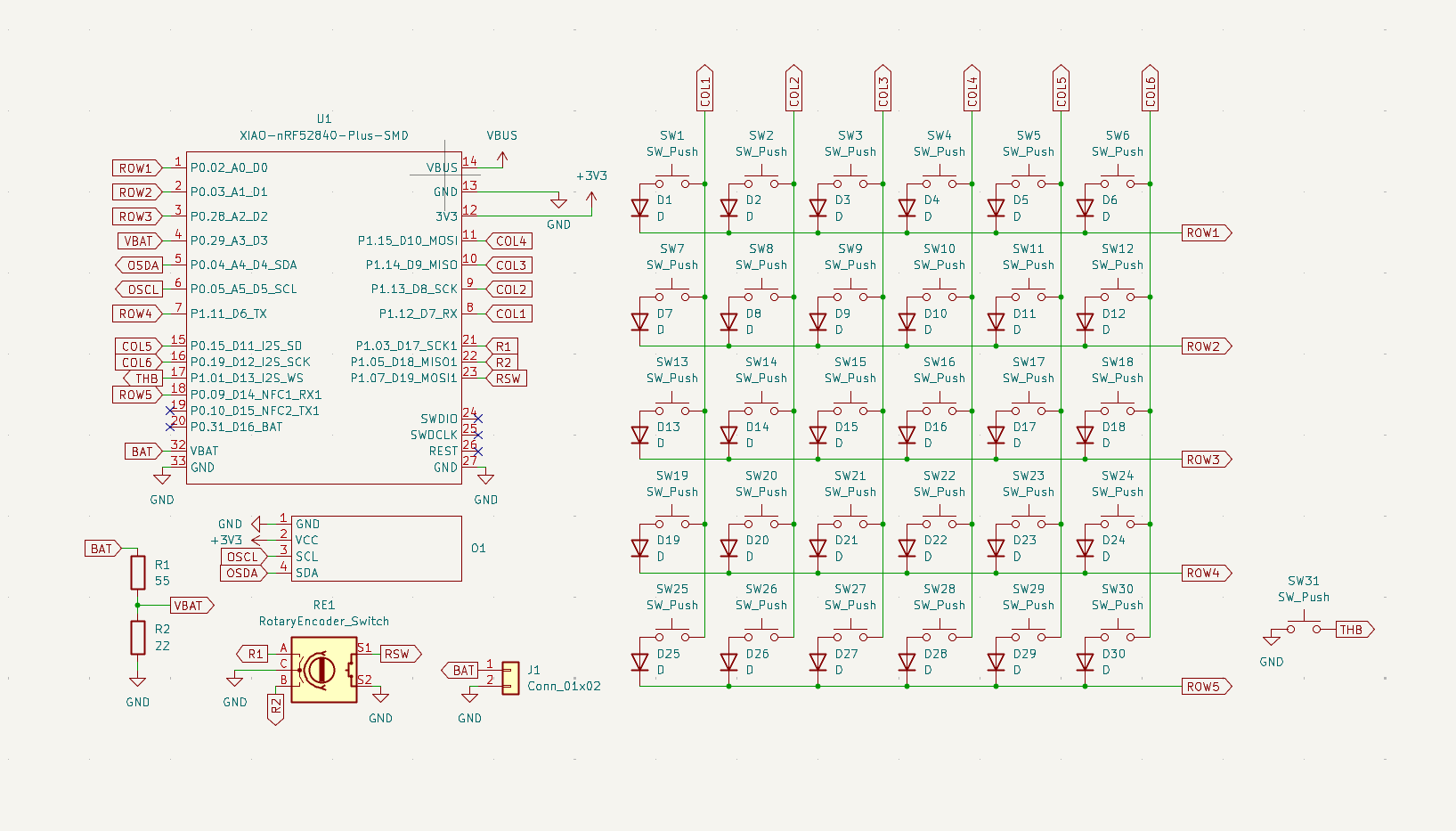Image resolution: width=1456 pixels, height=831 pixels.
Task: Click pin name P1.15_D10_MOSI on U1
Action: pos(408,240)
